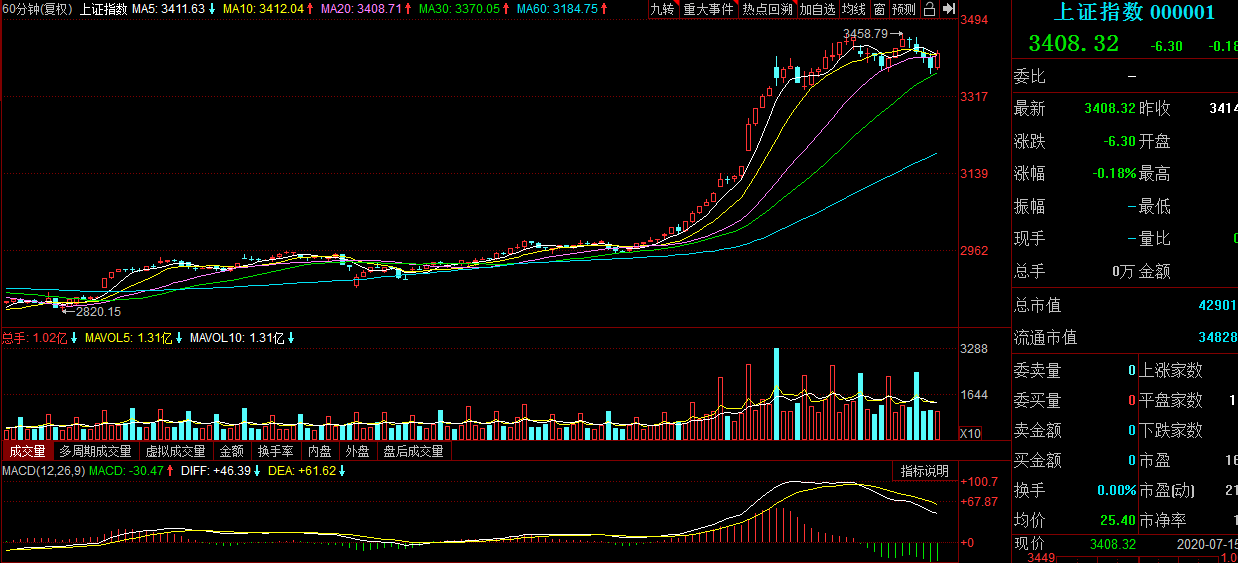This screenshot has width=1238, height=563.
Task: Open the 九转 indicator button
Action: coord(663,9)
